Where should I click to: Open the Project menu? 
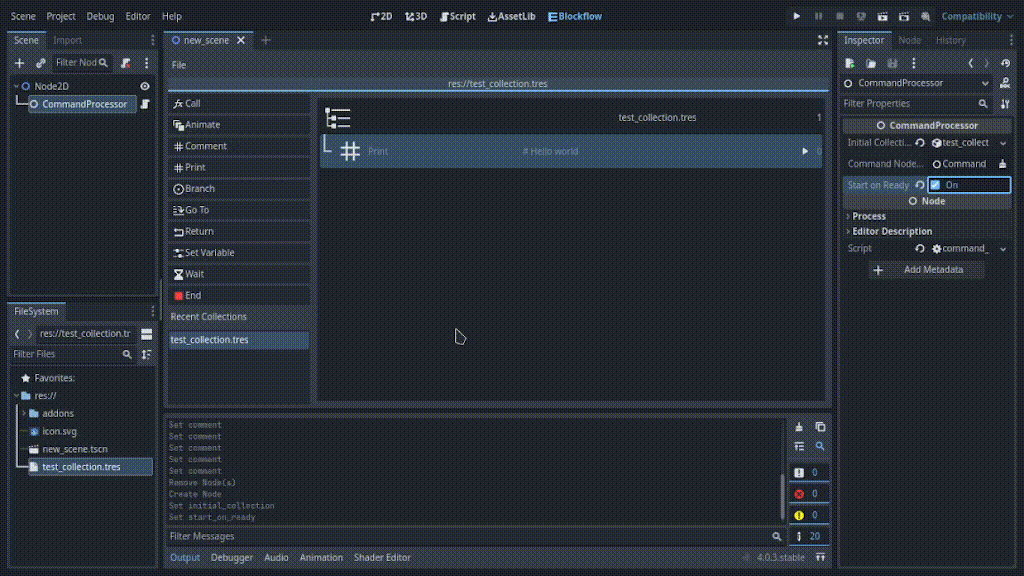tap(60, 16)
